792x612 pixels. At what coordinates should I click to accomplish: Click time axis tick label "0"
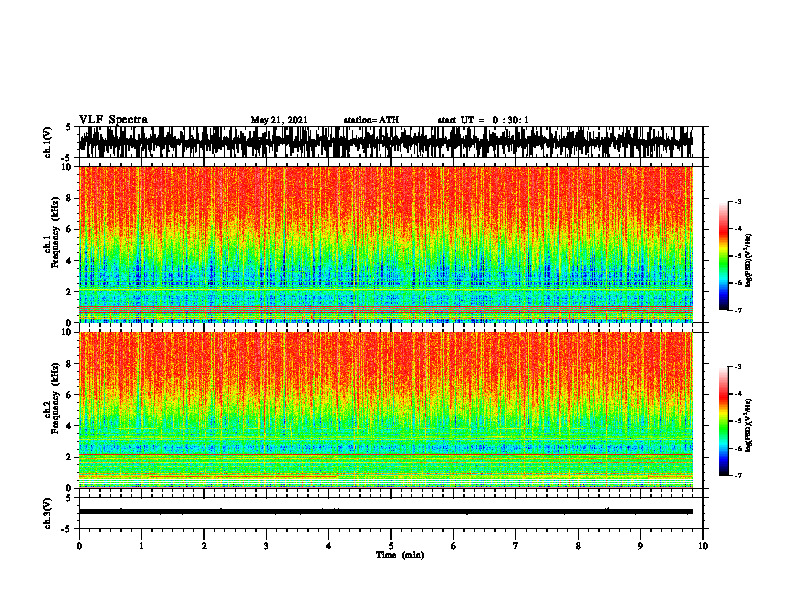(79, 546)
